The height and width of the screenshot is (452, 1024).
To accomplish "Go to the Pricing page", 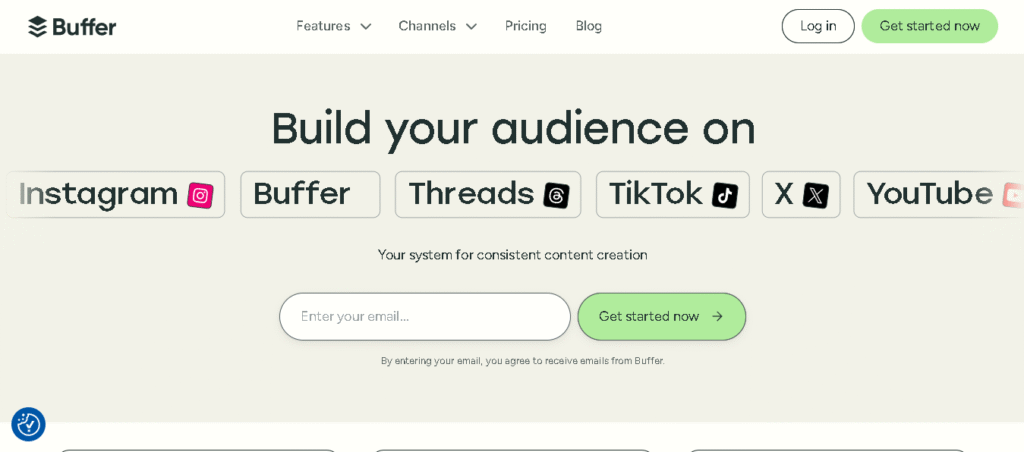I will coord(525,26).
